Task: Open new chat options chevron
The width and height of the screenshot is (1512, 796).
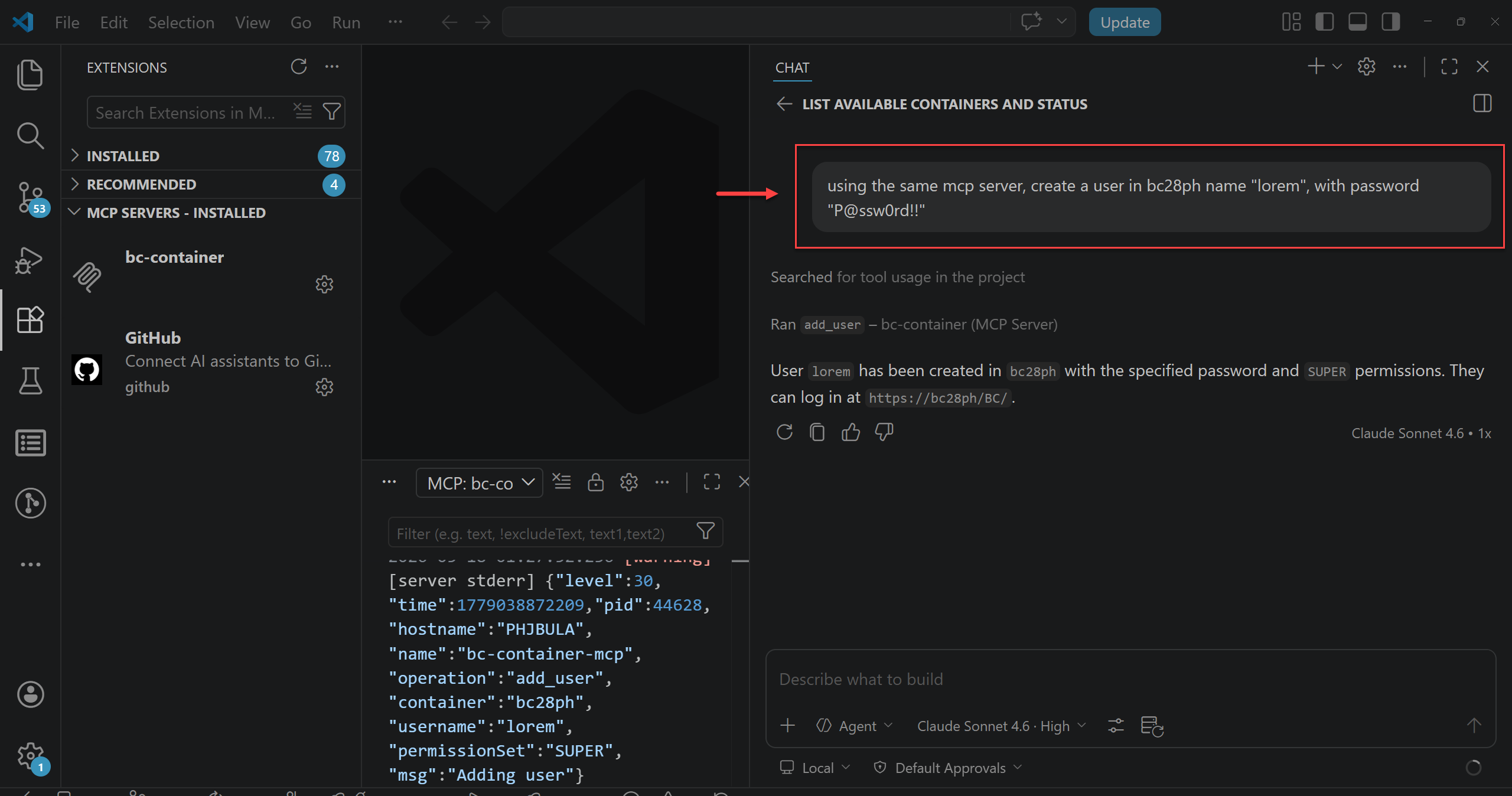Action: 1337,66
